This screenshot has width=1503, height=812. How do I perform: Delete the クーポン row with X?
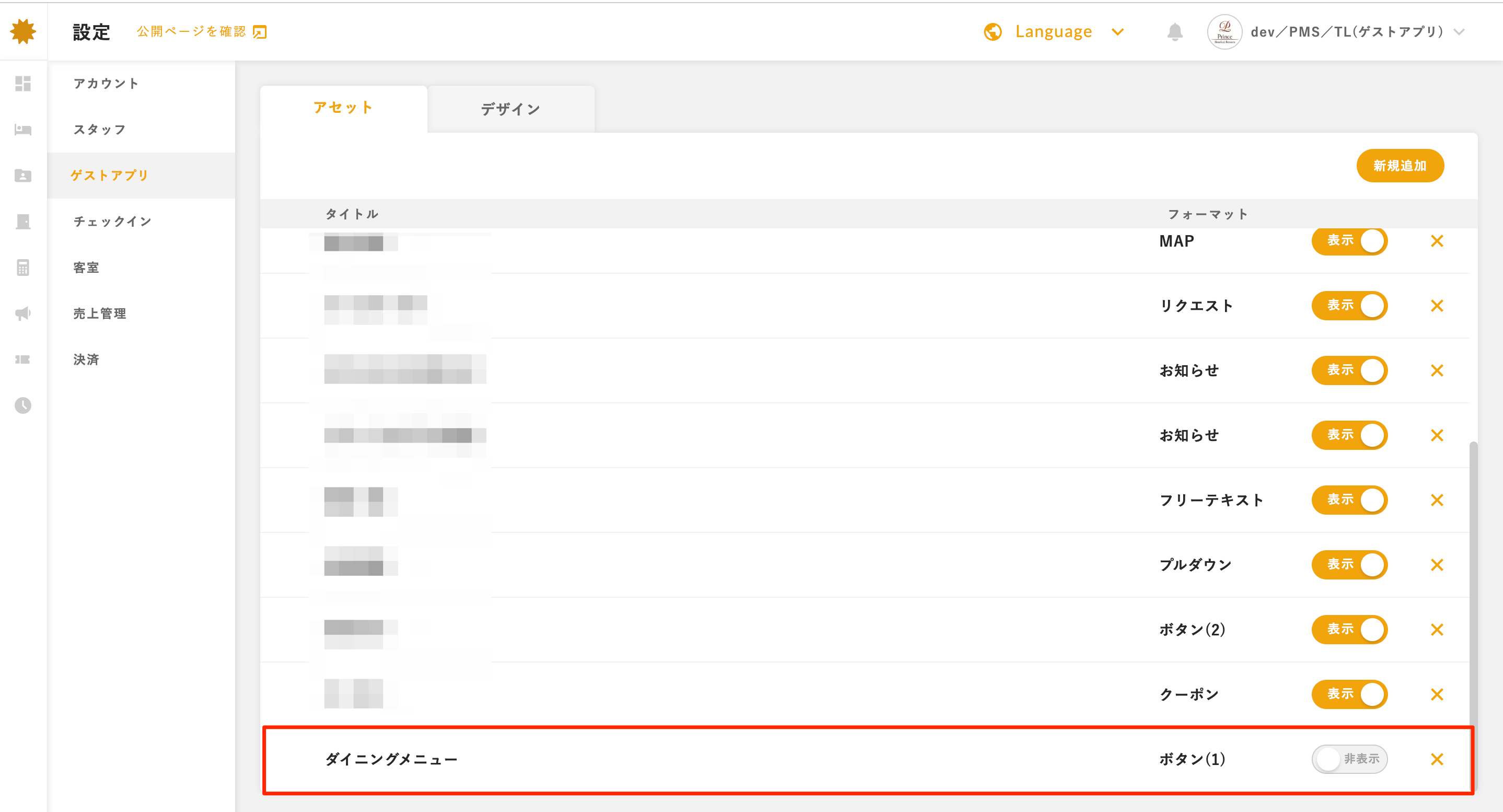(x=1437, y=694)
